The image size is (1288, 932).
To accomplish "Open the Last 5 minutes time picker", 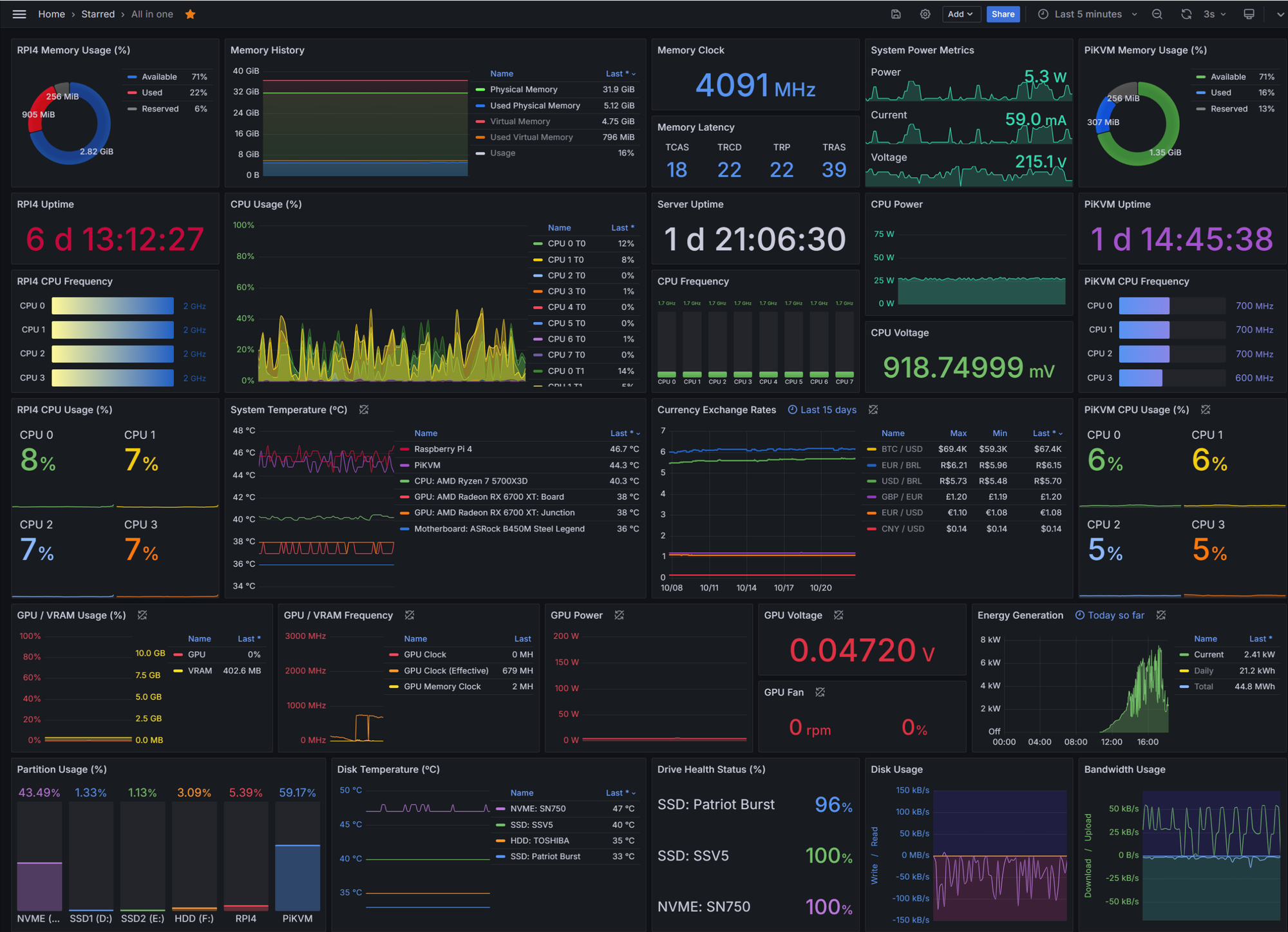I will tap(1085, 14).
